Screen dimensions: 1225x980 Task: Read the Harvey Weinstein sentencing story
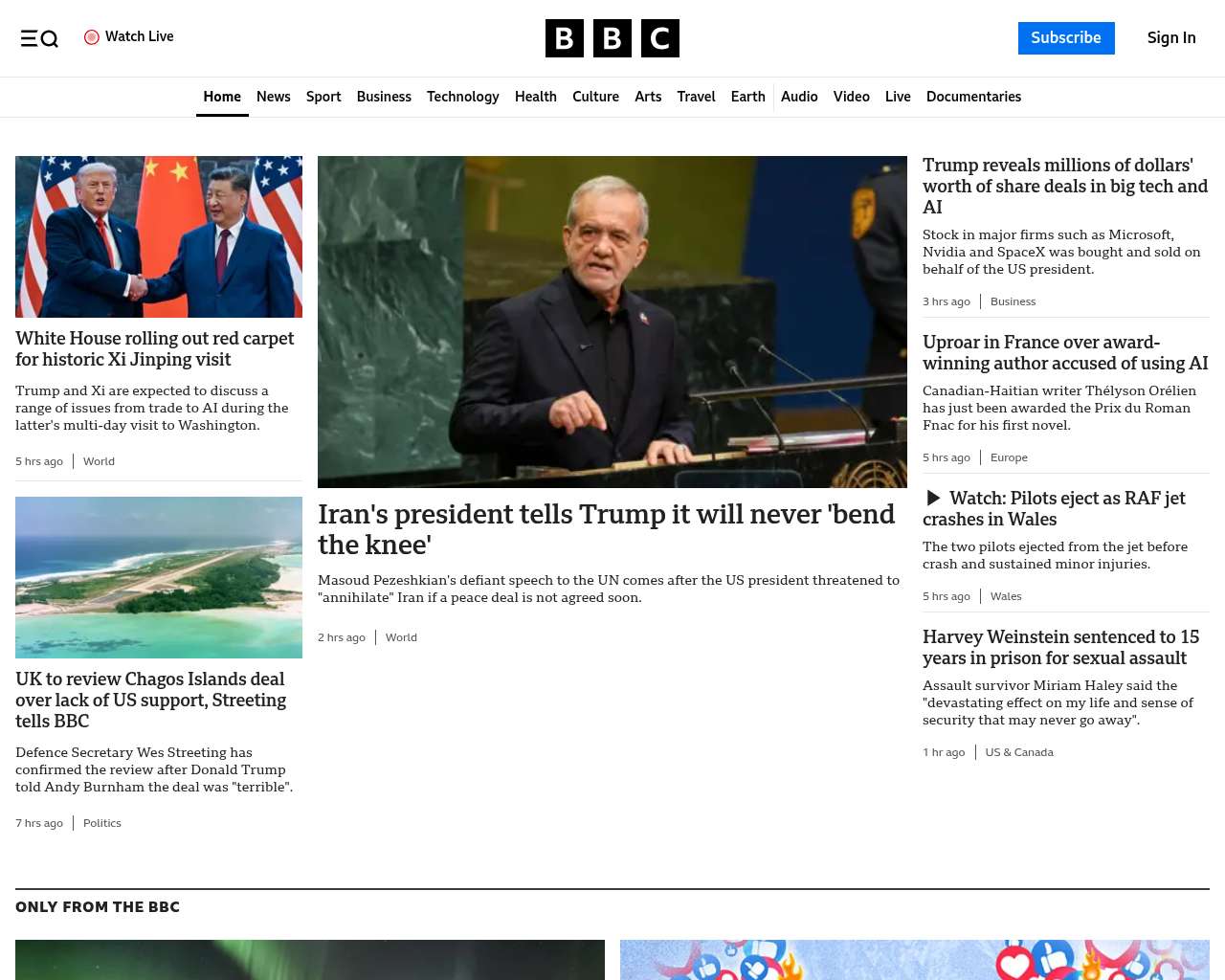[1060, 647]
